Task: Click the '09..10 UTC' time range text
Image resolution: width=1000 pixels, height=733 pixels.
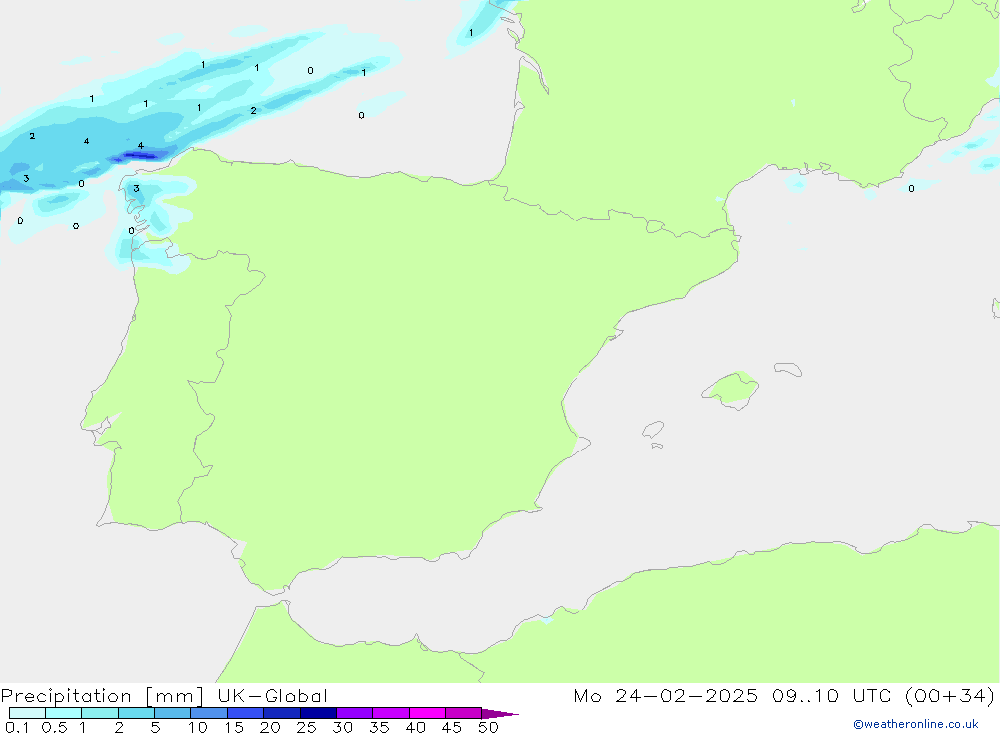Action: tap(830, 695)
